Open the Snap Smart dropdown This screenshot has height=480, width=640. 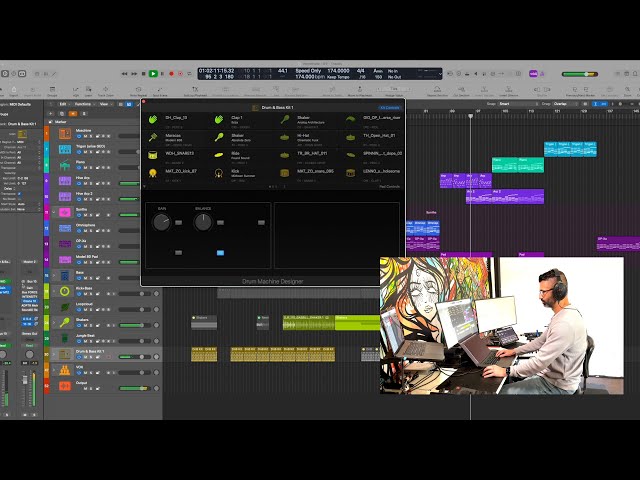click(x=518, y=104)
